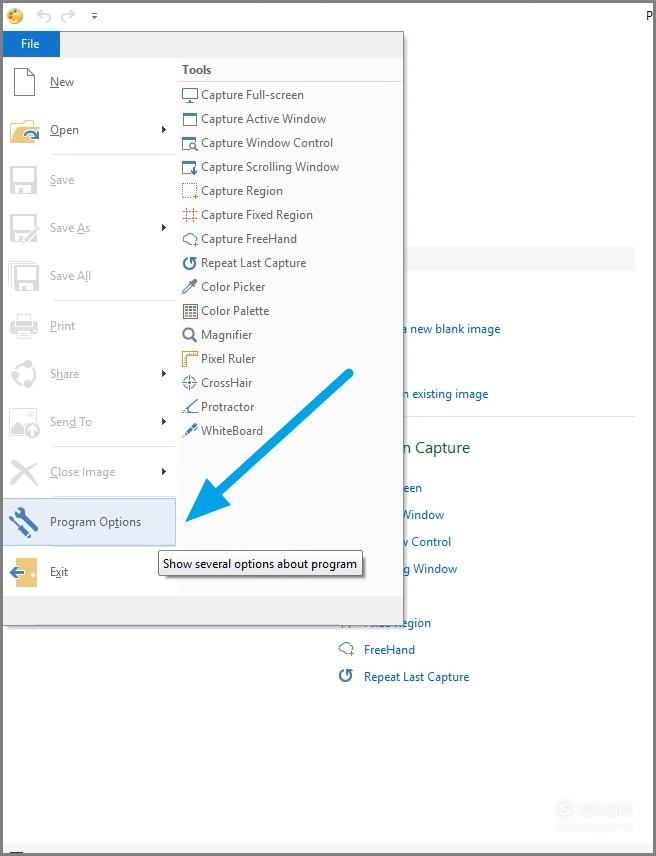
Task: Select Capture Scrolling Window label
Action: [x=270, y=167]
